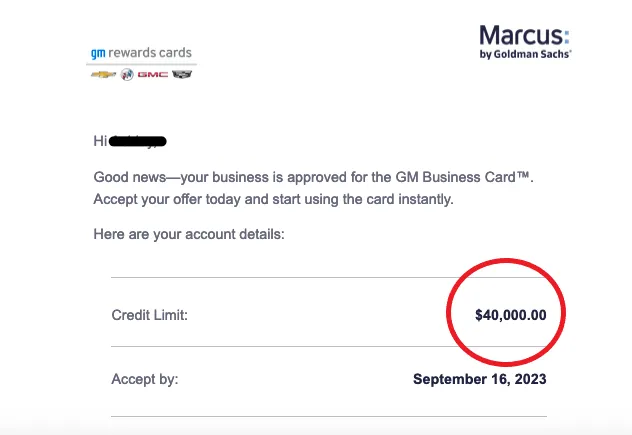Screen dimensions: 632x435
Task: Click the Buick tri-shield logo
Action: coord(127,75)
